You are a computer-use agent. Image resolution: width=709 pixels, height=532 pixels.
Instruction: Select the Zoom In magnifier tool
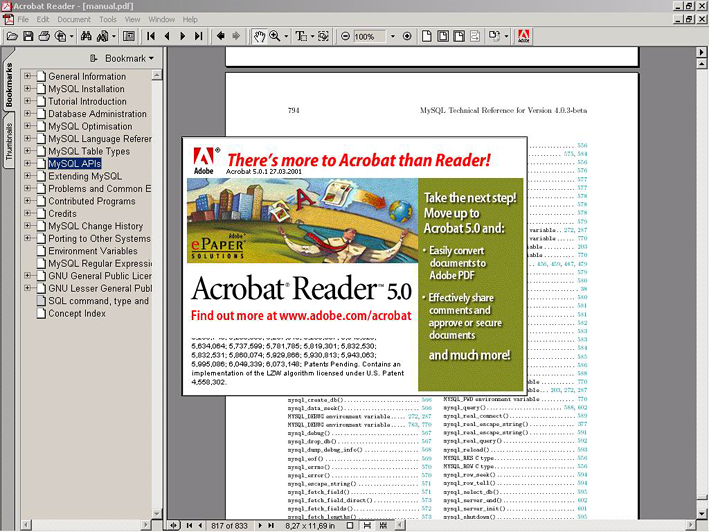(276, 36)
